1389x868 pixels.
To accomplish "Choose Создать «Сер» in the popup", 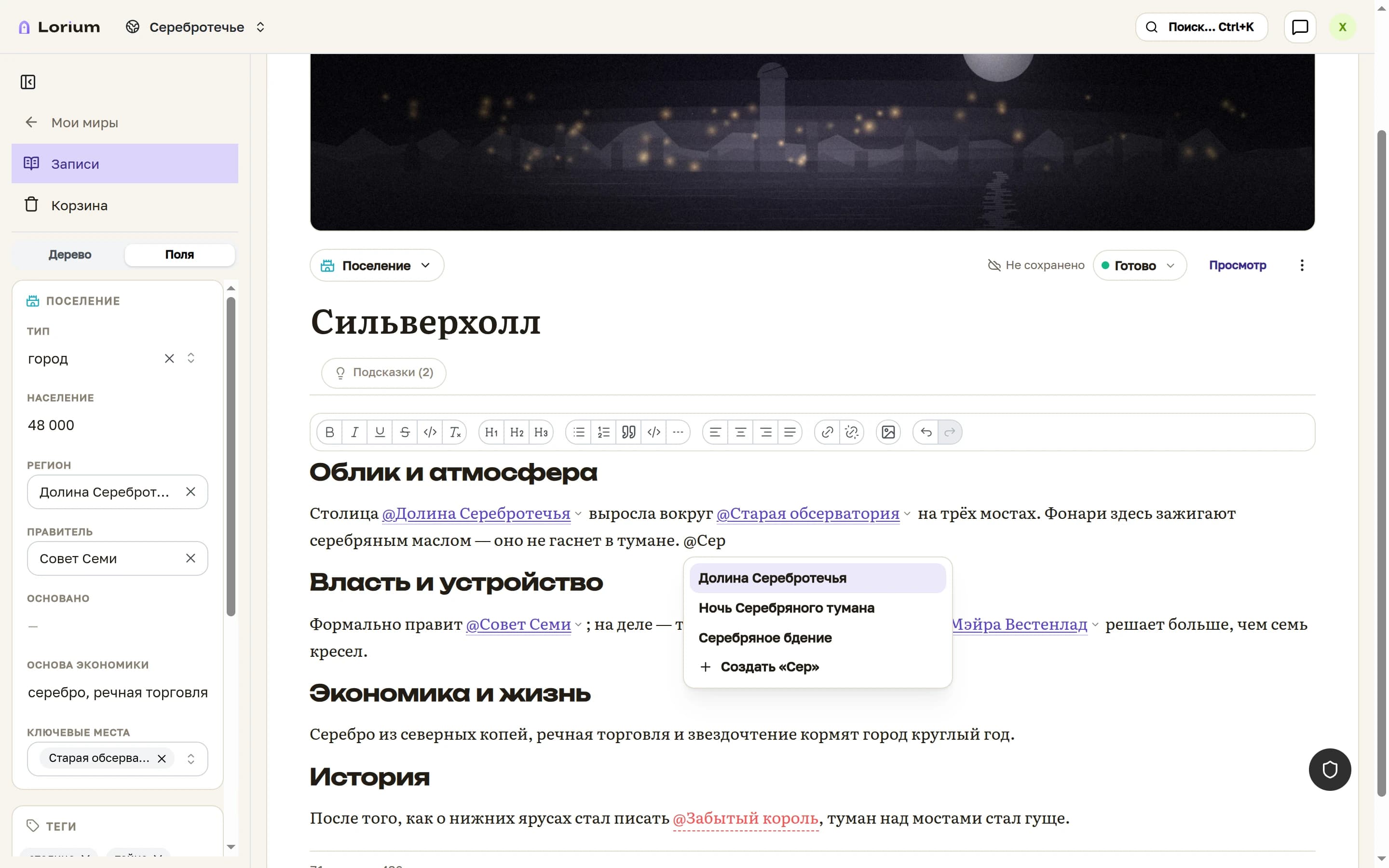I will pyautogui.click(x=817, y=667).
